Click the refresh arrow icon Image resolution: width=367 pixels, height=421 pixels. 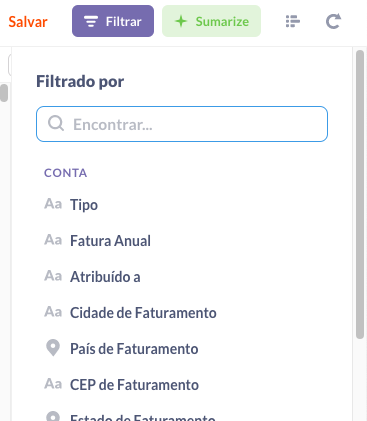pos(333,21)
